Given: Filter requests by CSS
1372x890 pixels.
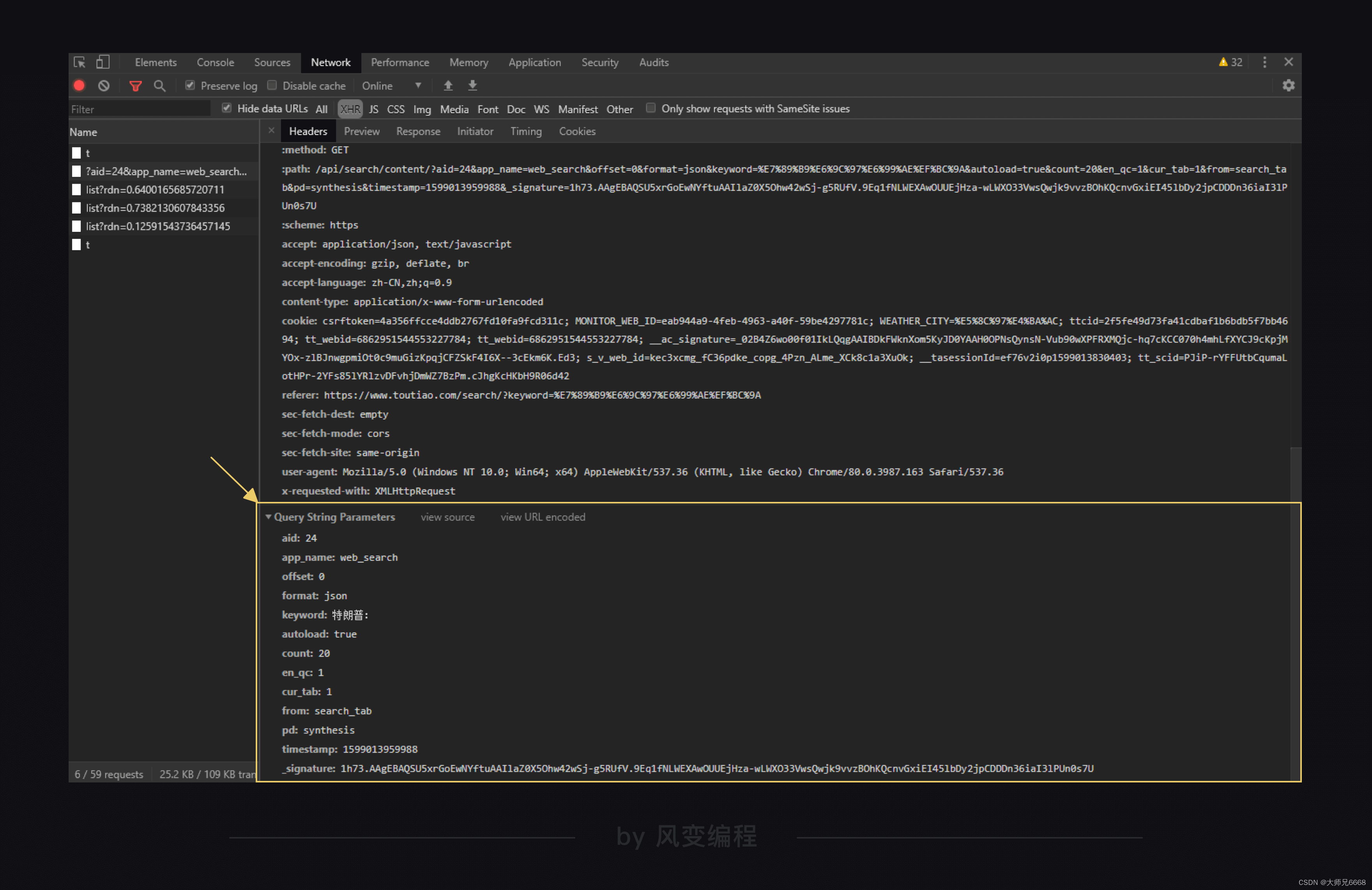Looking at the screenshot, I should pos(396,109).
